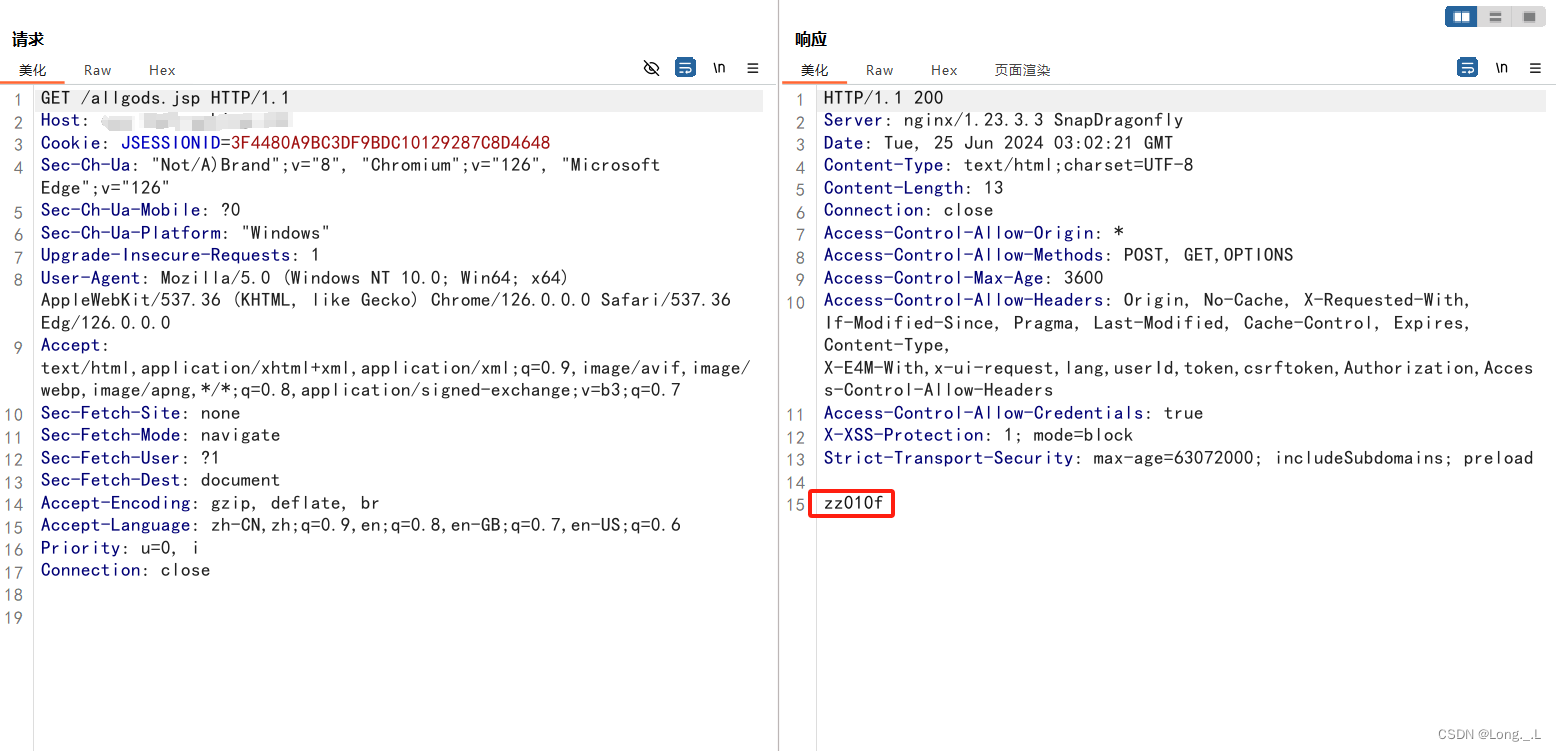Switch to the 美化 tab in the 请求 panel
This screenshot has height=751, width=1556.
click(32, 70)
